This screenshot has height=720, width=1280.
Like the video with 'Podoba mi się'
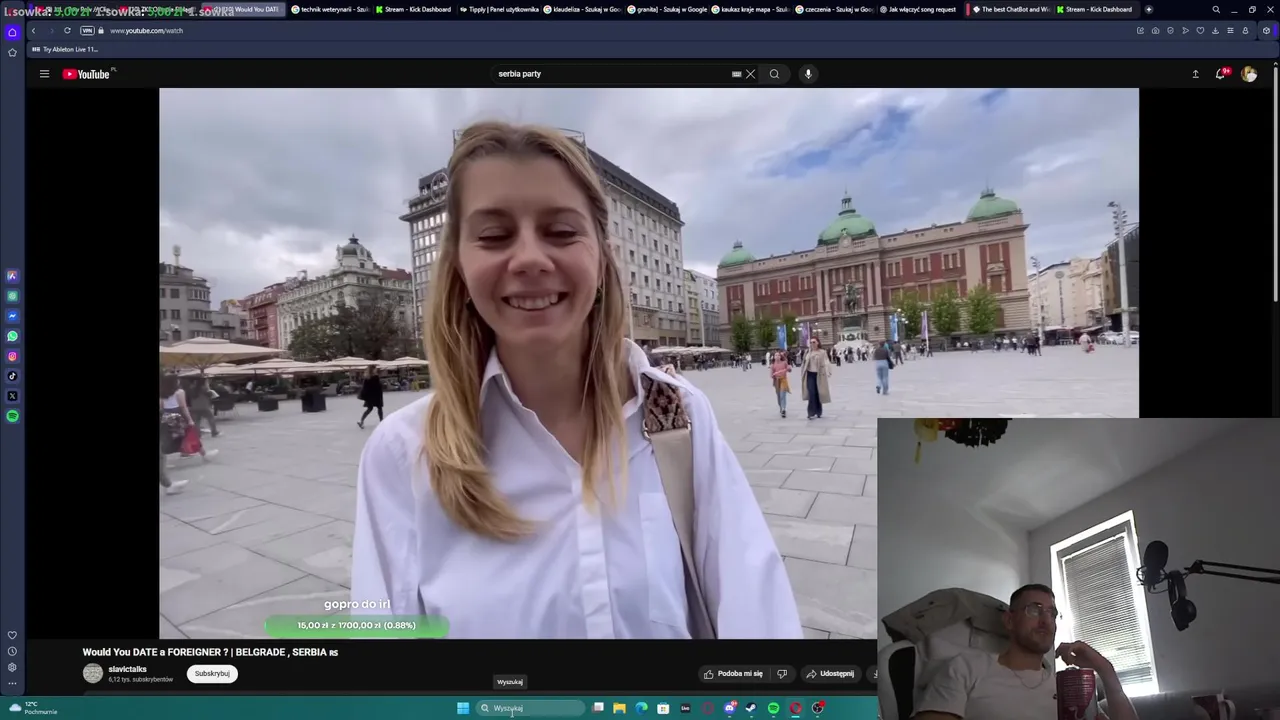733,674
